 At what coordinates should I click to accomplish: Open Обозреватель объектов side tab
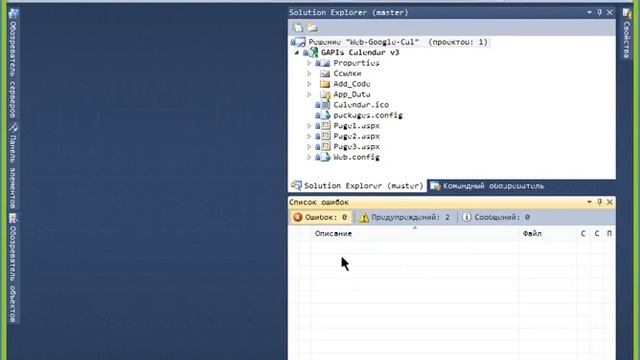click(x=13, y=268)
